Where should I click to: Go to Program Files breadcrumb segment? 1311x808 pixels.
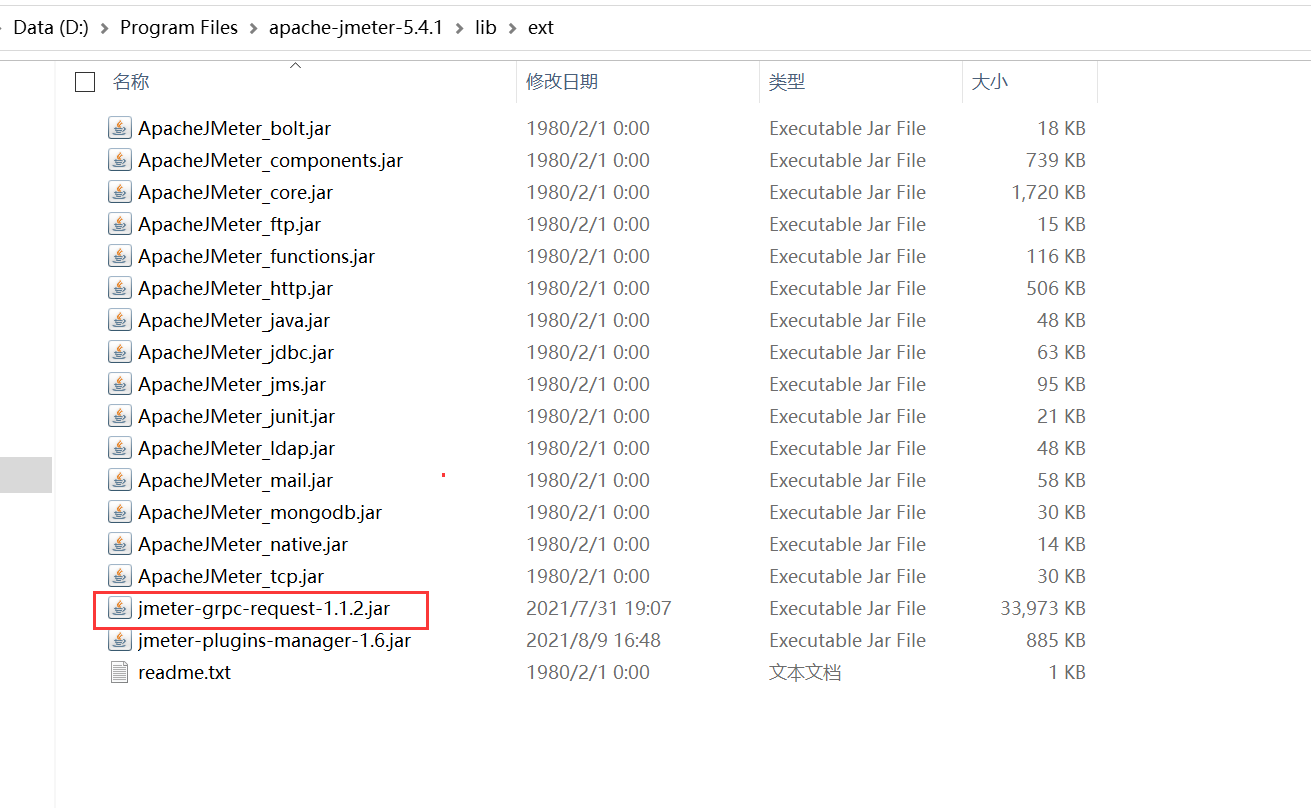(179, 28)
